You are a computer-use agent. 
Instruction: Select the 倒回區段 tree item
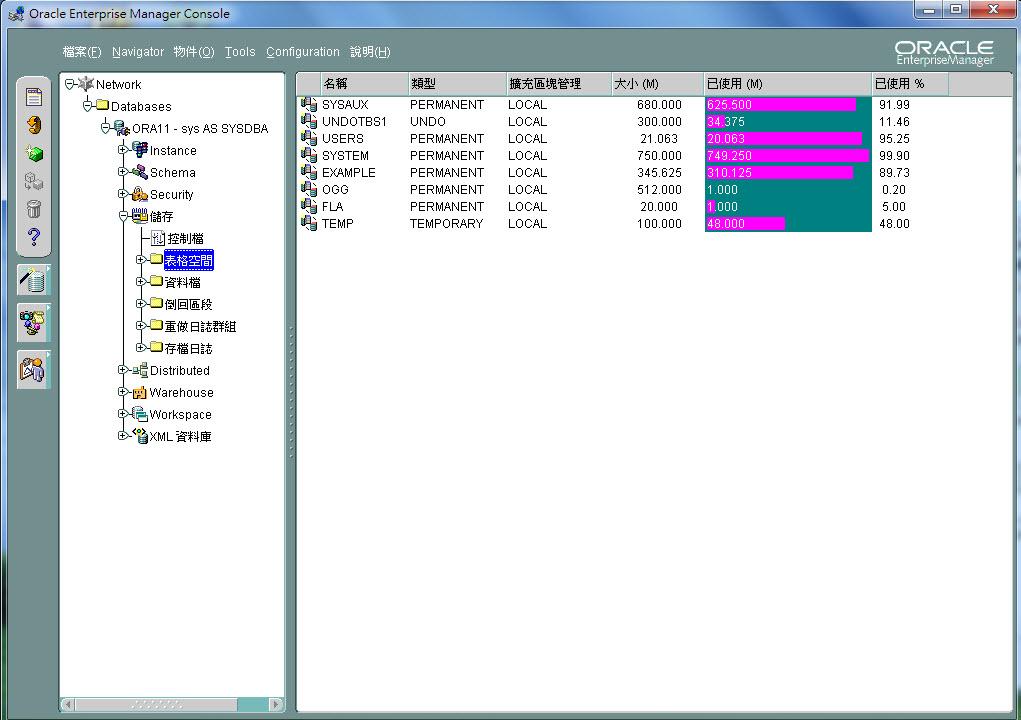coord(188,304)
